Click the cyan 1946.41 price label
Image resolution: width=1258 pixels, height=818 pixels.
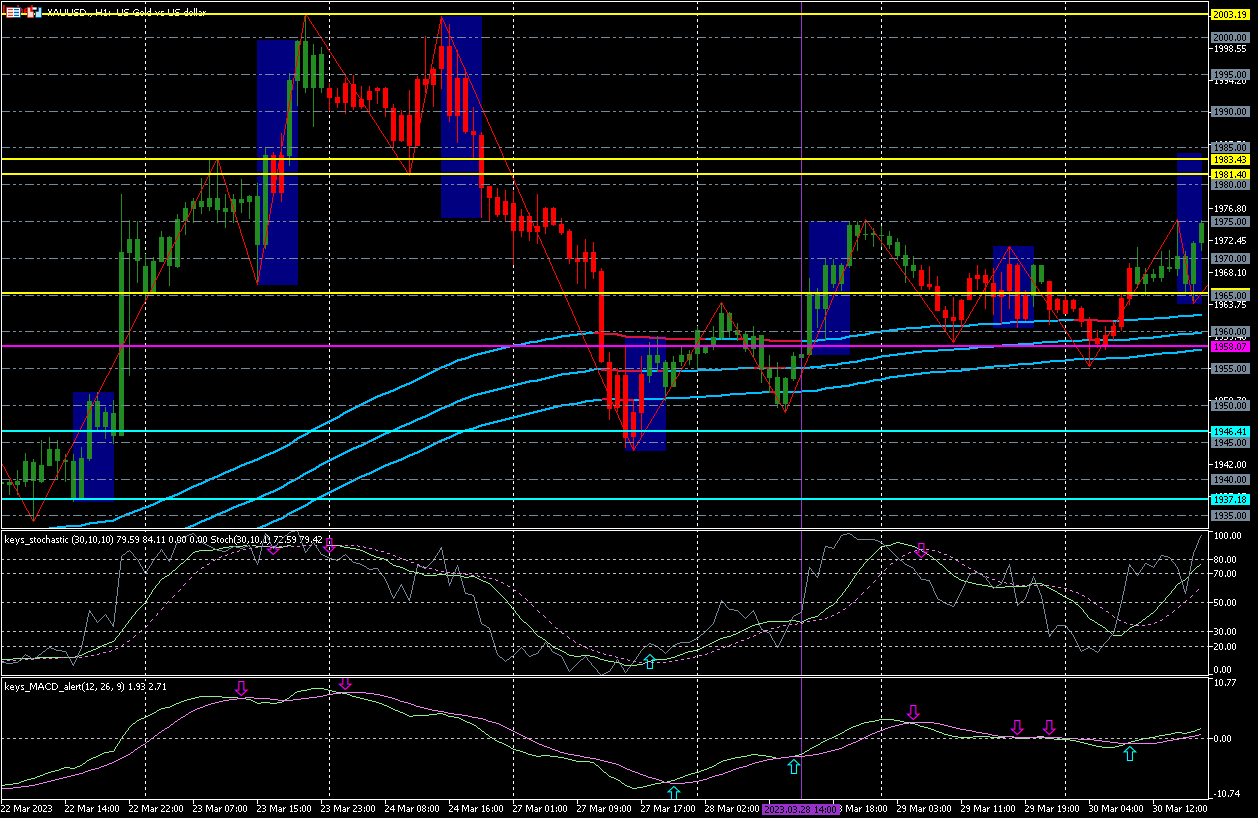coord(1227,431)
